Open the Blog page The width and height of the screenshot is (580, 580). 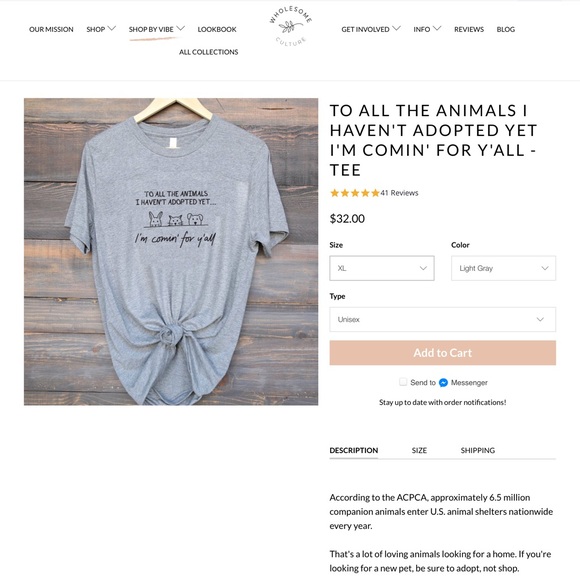pyautogui.click(x=506, y=29)
